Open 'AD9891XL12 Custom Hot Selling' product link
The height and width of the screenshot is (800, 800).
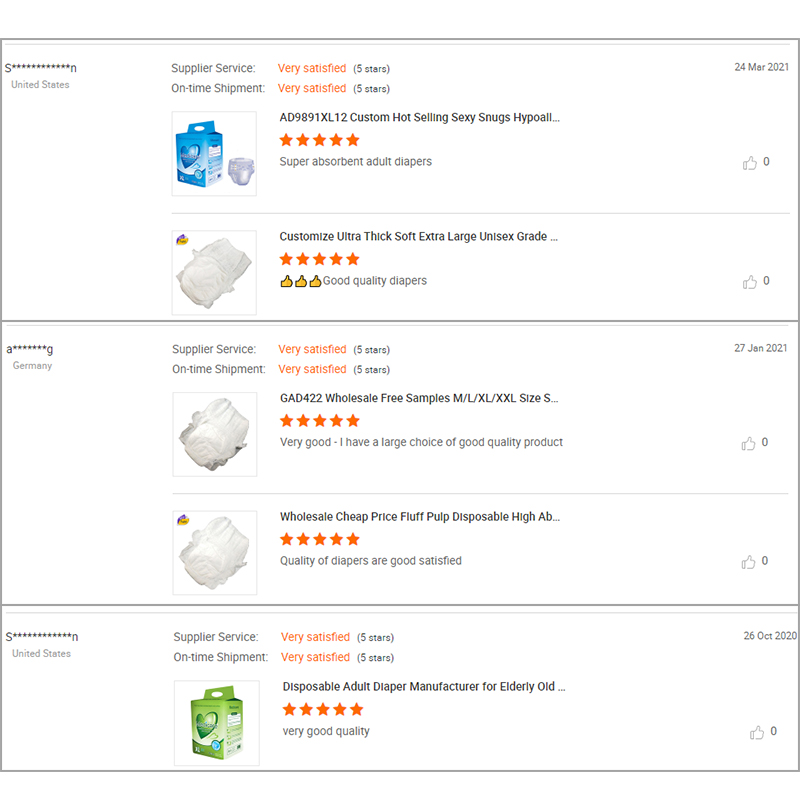(419, 117)
